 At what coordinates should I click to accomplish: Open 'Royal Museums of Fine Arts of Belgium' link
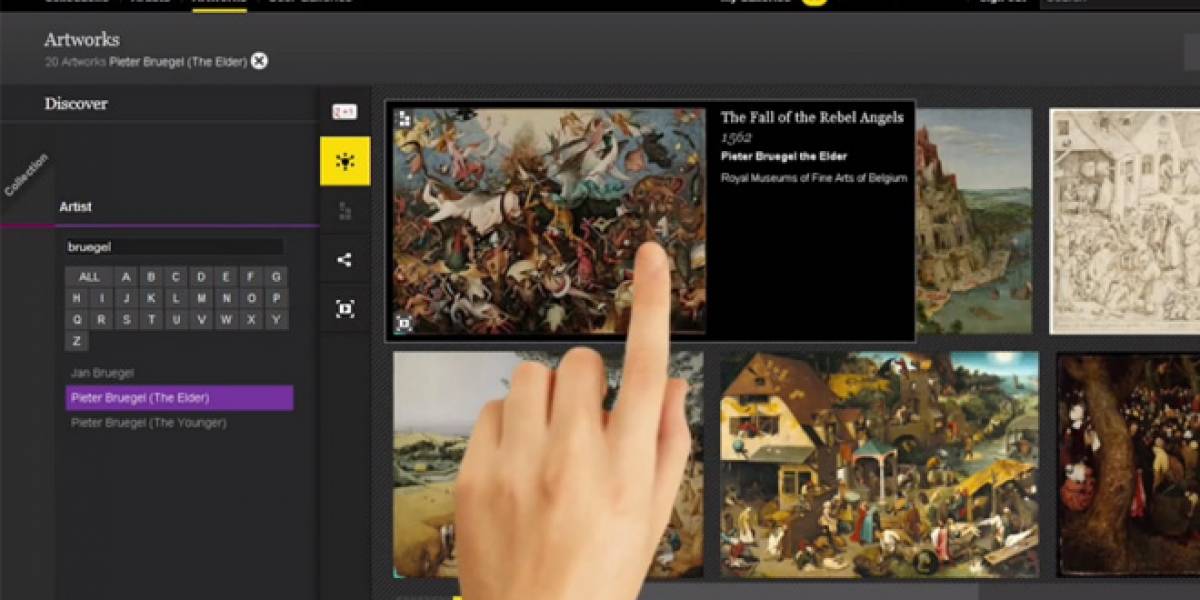click(x=814, y=178)
